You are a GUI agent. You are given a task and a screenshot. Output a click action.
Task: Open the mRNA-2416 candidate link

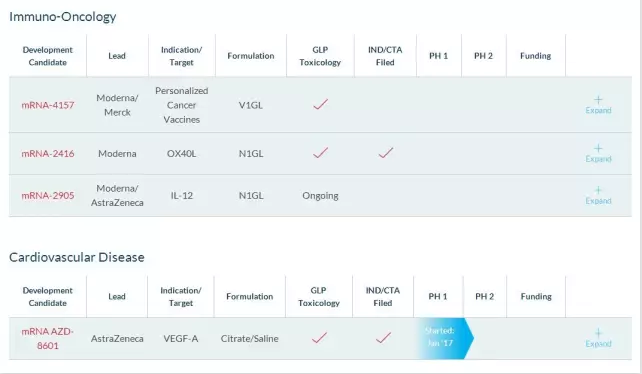[48, 154]
